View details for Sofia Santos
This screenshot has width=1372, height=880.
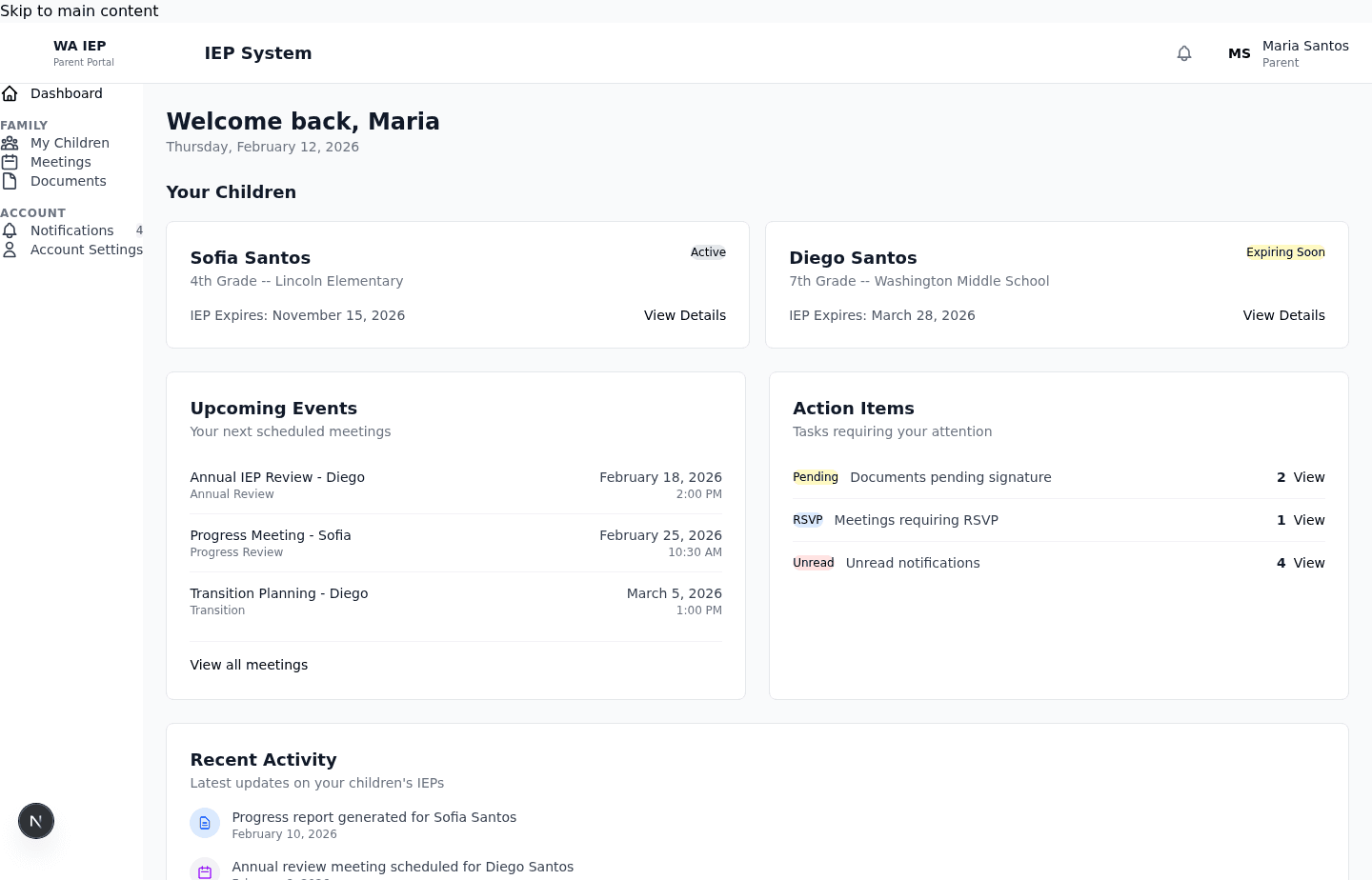[x=684, y=315]
